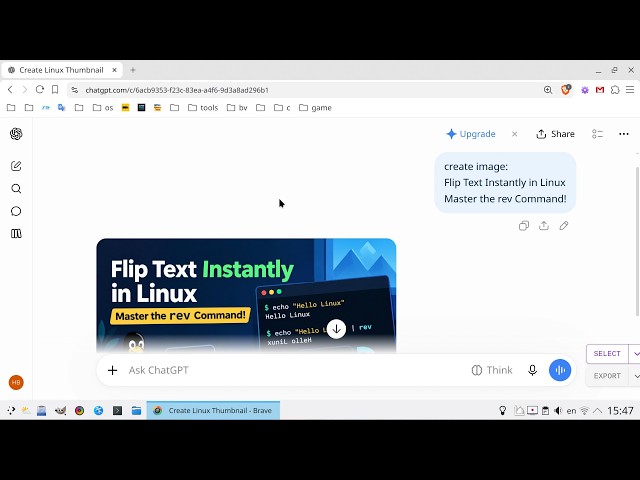640x480 pixels.
Task: Open the file manager from taskbar
Action: (136, 411)
